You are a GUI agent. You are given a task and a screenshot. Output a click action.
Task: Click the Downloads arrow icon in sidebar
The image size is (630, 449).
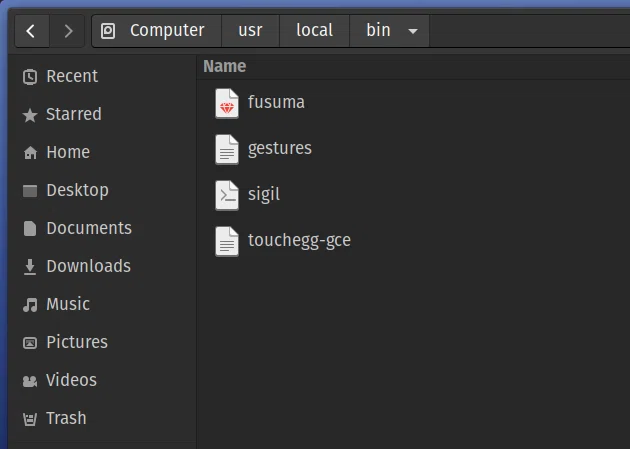tap(30, 267)
